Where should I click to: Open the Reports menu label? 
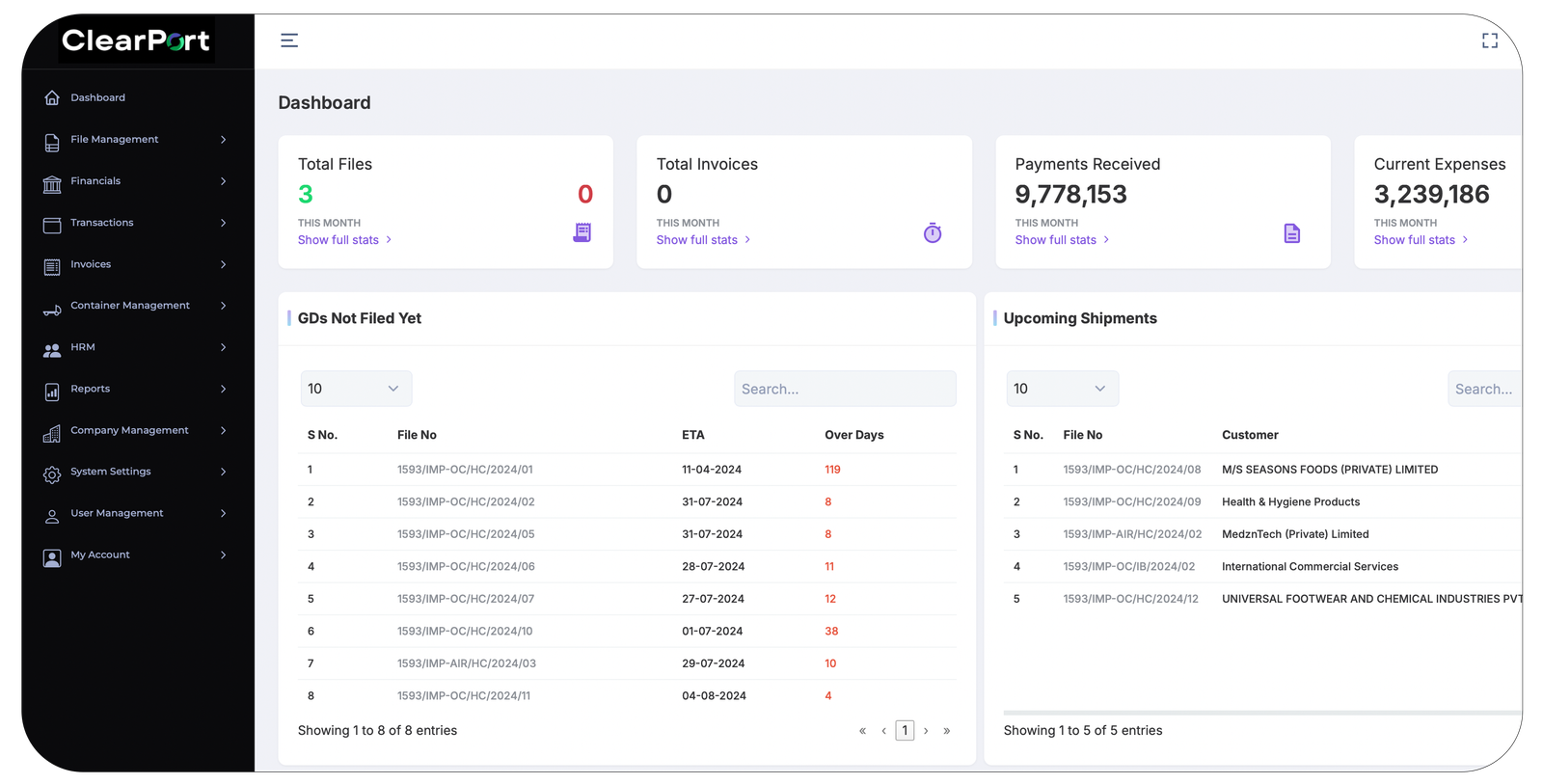(90, 389)
